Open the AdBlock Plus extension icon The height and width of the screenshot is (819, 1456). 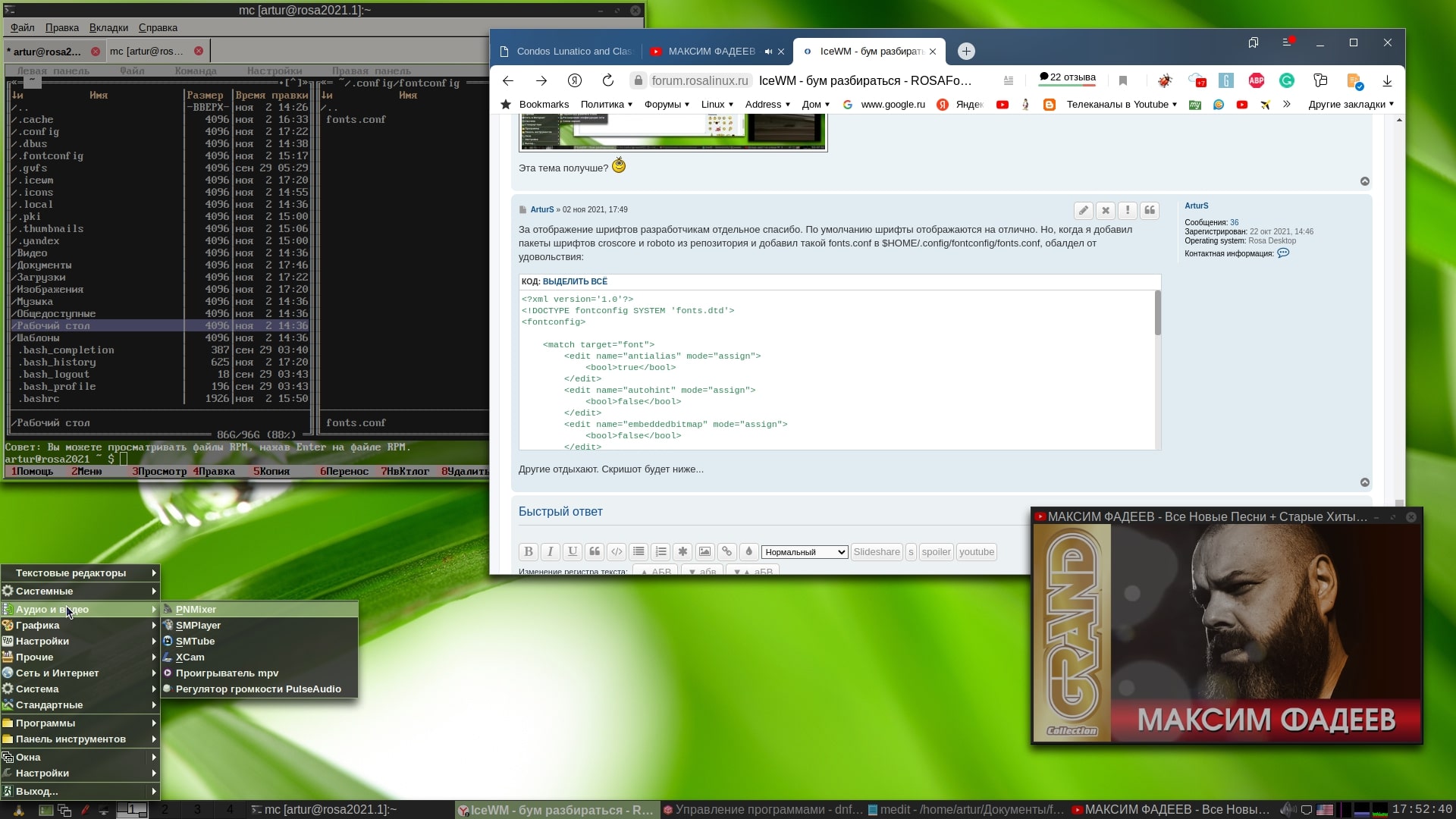[1256, 80]
